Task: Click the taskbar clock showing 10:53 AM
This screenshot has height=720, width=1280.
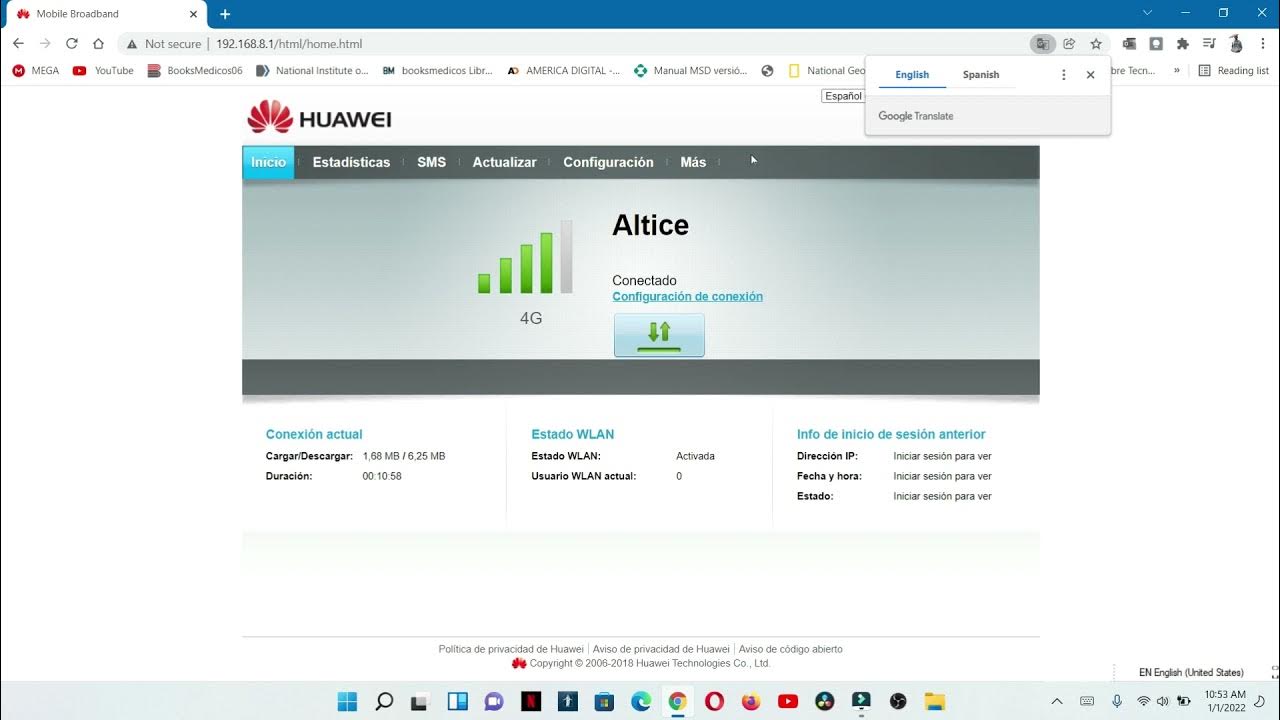Action: pyautogui.click(x=1225, y=701)
